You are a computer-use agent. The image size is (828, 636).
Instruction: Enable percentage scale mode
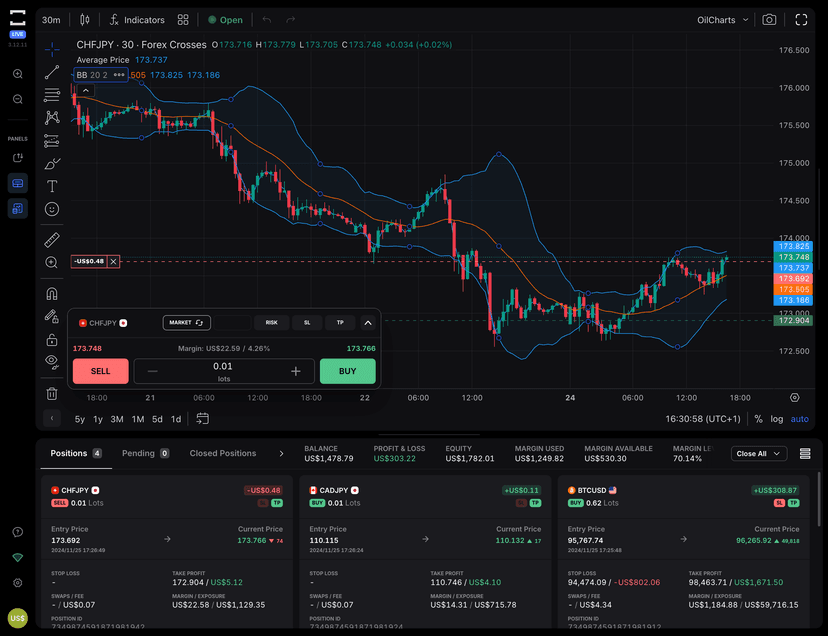coord(758,419)
